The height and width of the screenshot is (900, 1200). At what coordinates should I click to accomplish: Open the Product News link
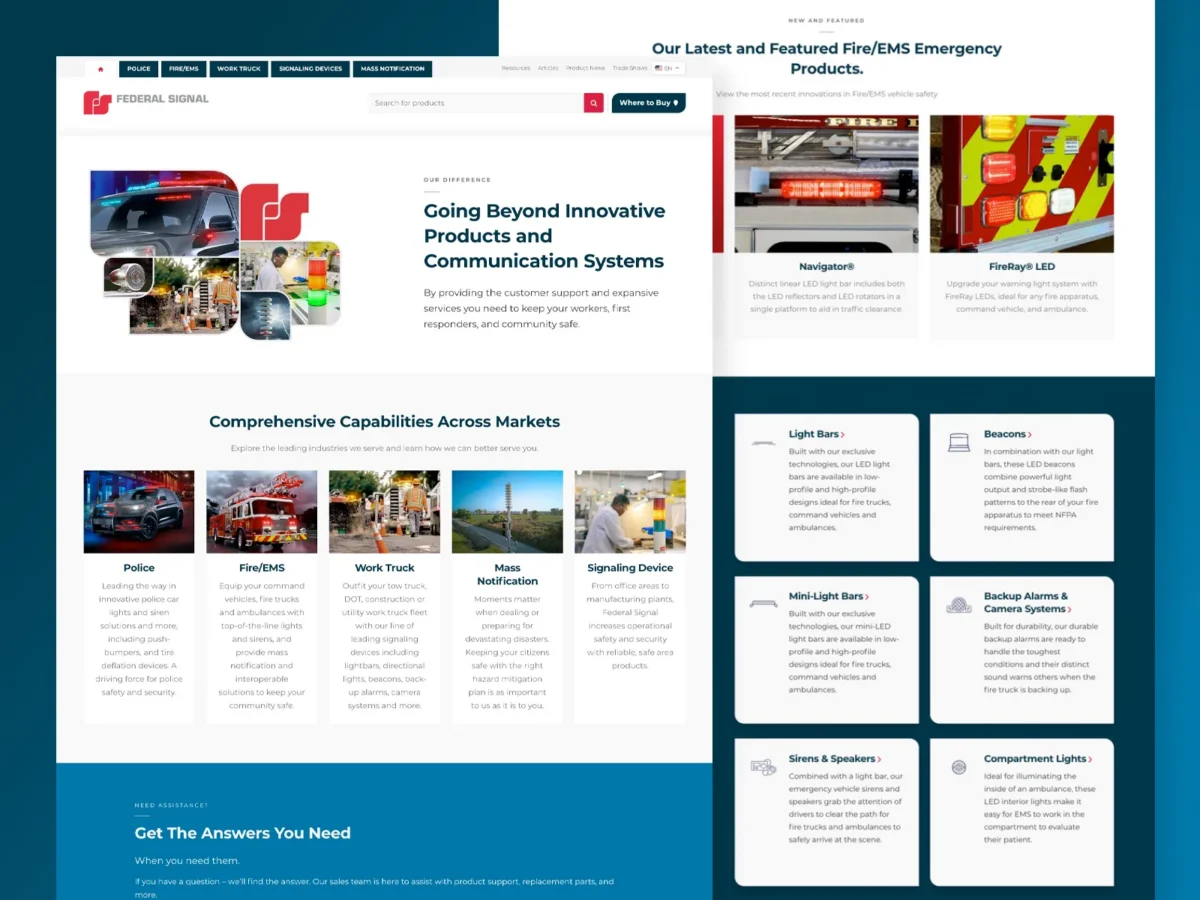pyautogui.click(x=585, y=68)
